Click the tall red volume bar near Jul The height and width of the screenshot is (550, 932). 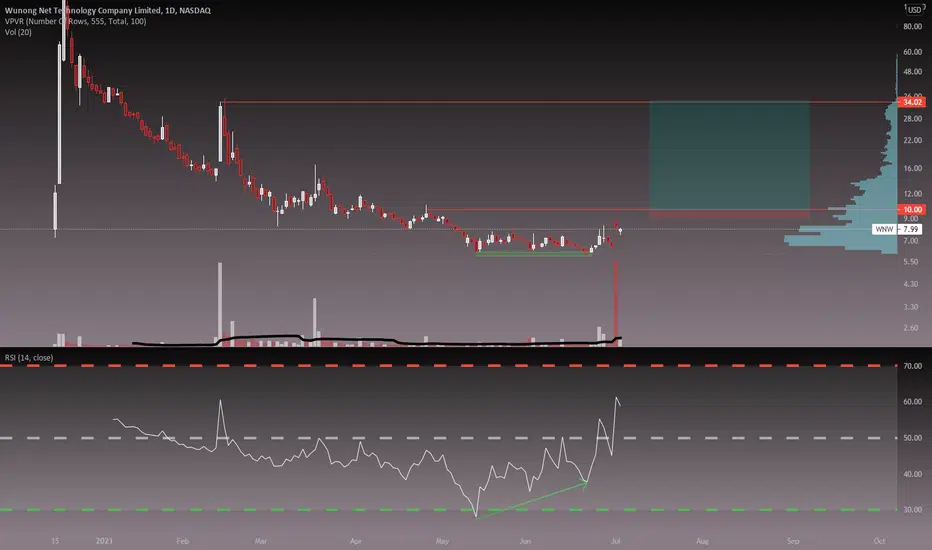pyautogui.click(x=616, y=303)
